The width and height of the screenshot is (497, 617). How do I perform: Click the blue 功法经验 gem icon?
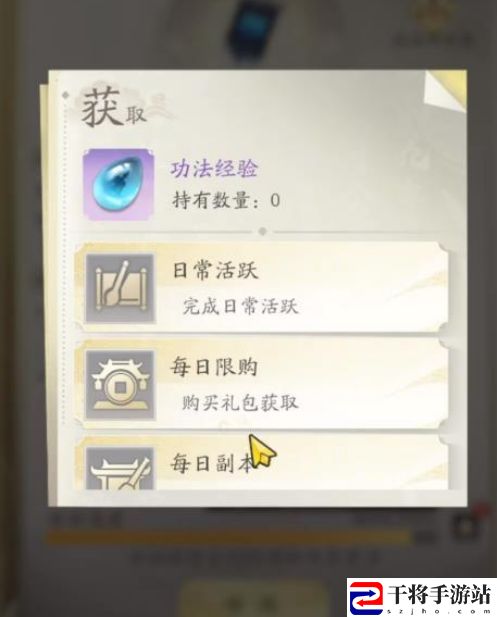[118, 184]
